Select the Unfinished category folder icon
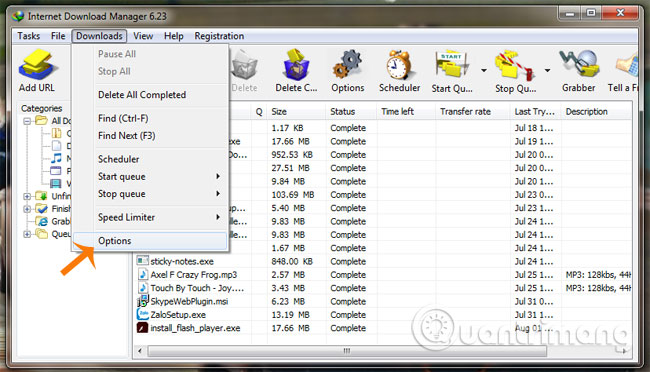This screenshot has width=650, height=372. [41, 196]
